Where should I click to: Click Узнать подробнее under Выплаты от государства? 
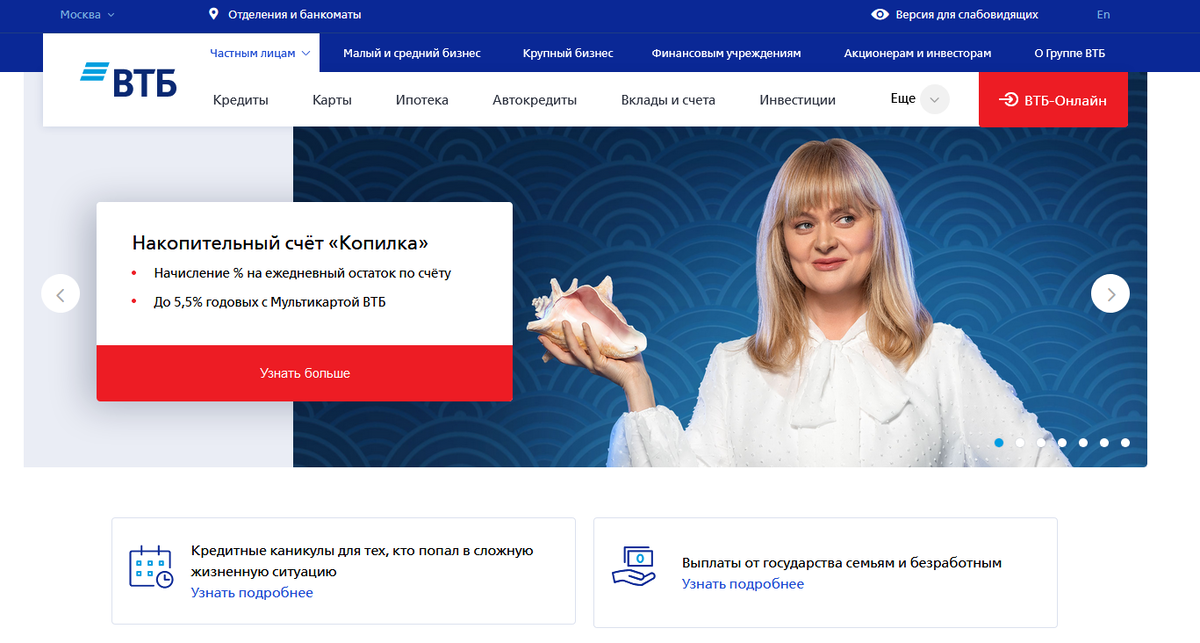[743, 584]
